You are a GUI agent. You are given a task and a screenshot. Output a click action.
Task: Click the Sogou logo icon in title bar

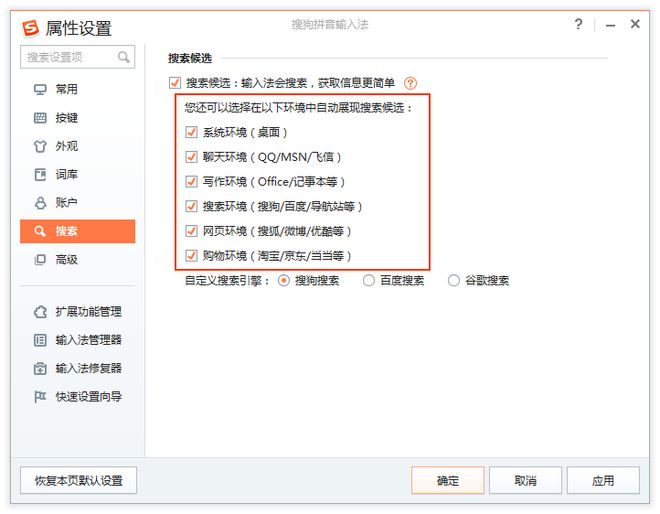pyautogui.click(x=31, y=27)
